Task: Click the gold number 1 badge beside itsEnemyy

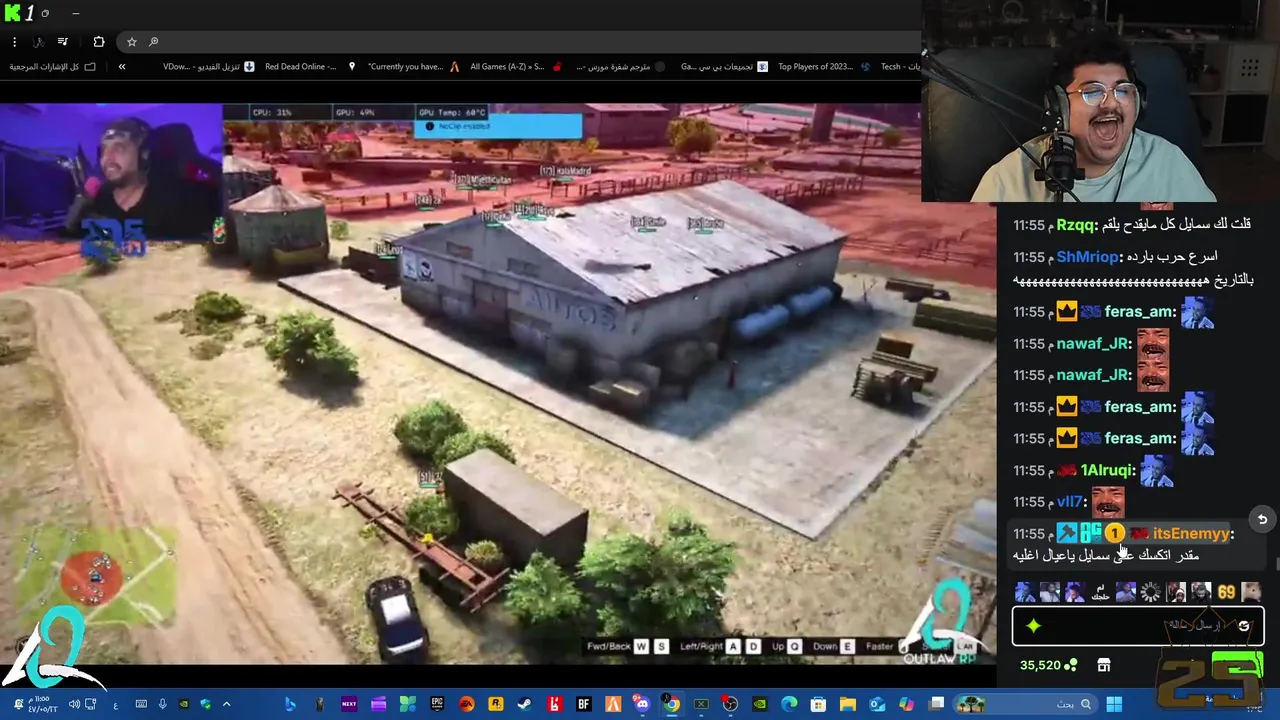Action: (x=1115, y=534)
